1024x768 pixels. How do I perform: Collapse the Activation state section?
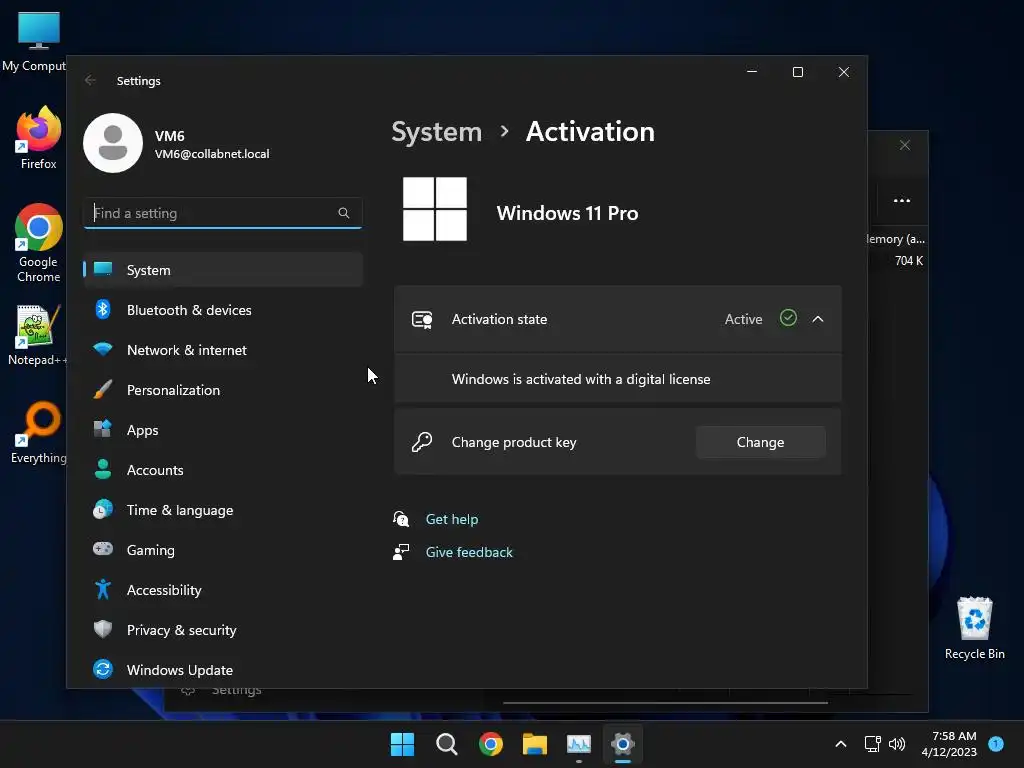(x=818, y=319)
